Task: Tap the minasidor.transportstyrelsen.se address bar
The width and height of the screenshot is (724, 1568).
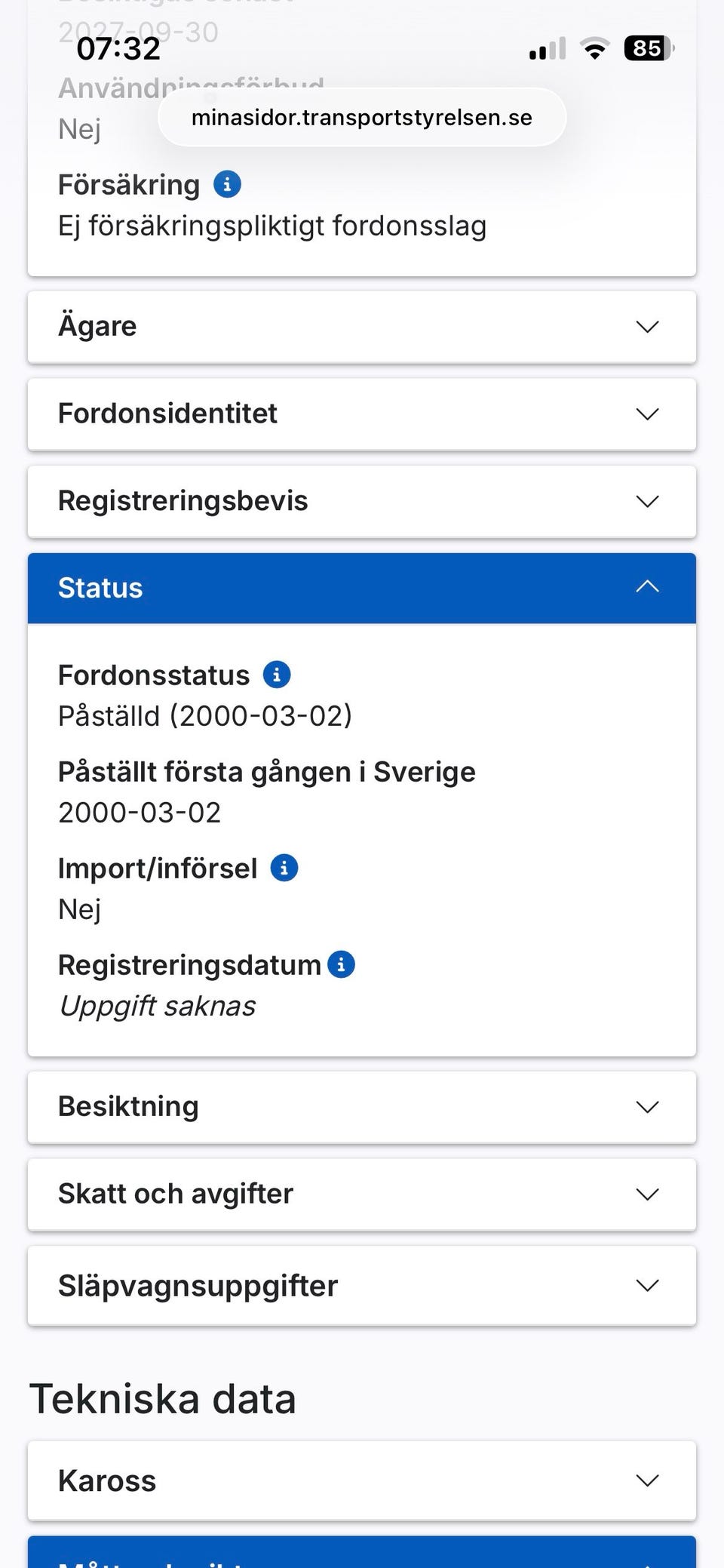Action: [x=362, y=118]
